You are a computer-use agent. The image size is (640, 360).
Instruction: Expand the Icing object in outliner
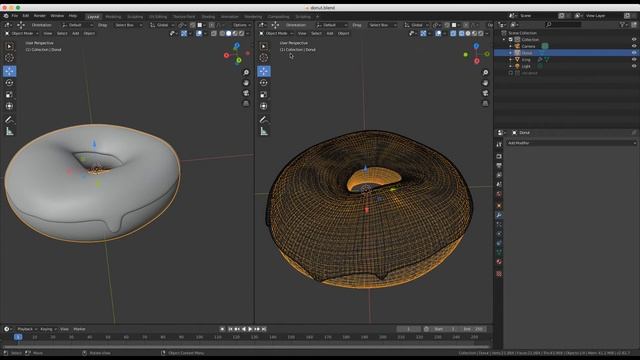coord(511,60)
